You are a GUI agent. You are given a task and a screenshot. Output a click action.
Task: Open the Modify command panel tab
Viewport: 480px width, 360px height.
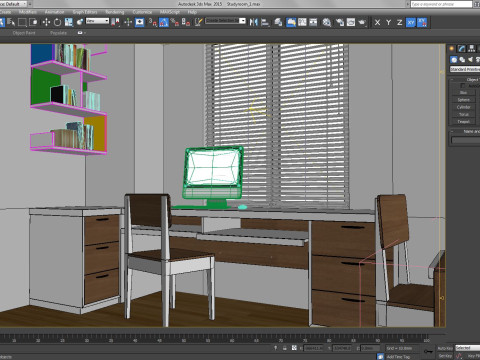(x=462, y=49)
